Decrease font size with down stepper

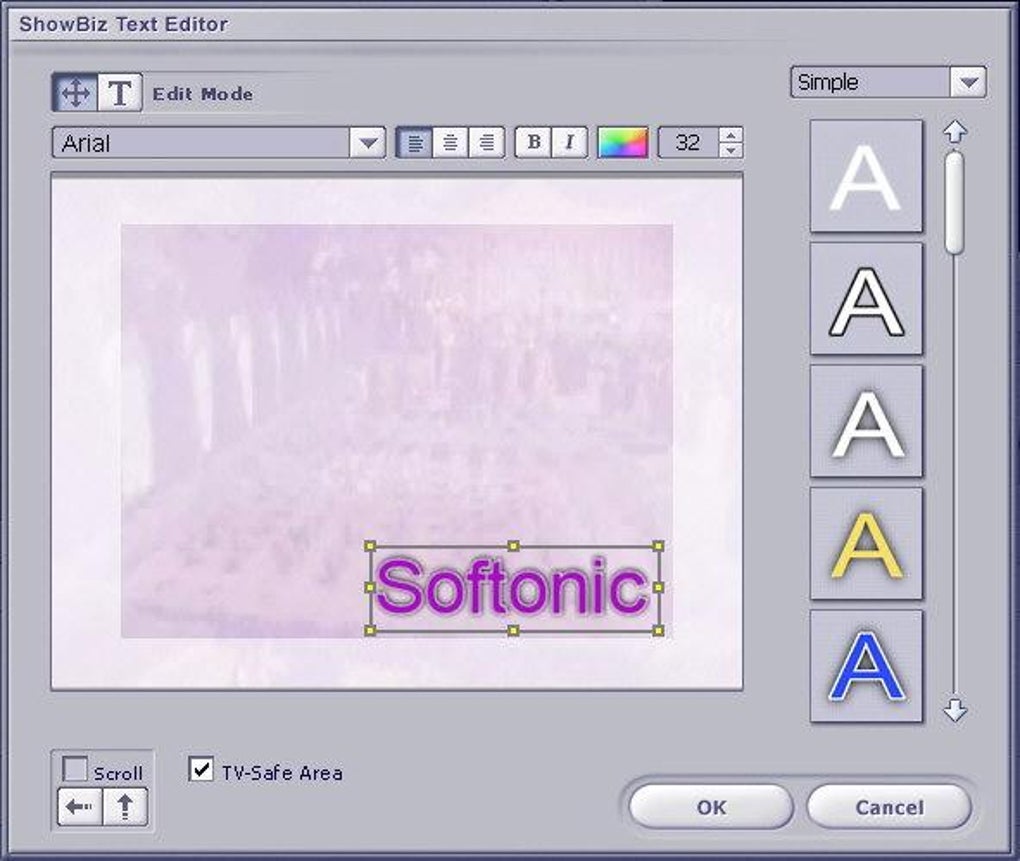pyautogui.click(x=731, y=150)
